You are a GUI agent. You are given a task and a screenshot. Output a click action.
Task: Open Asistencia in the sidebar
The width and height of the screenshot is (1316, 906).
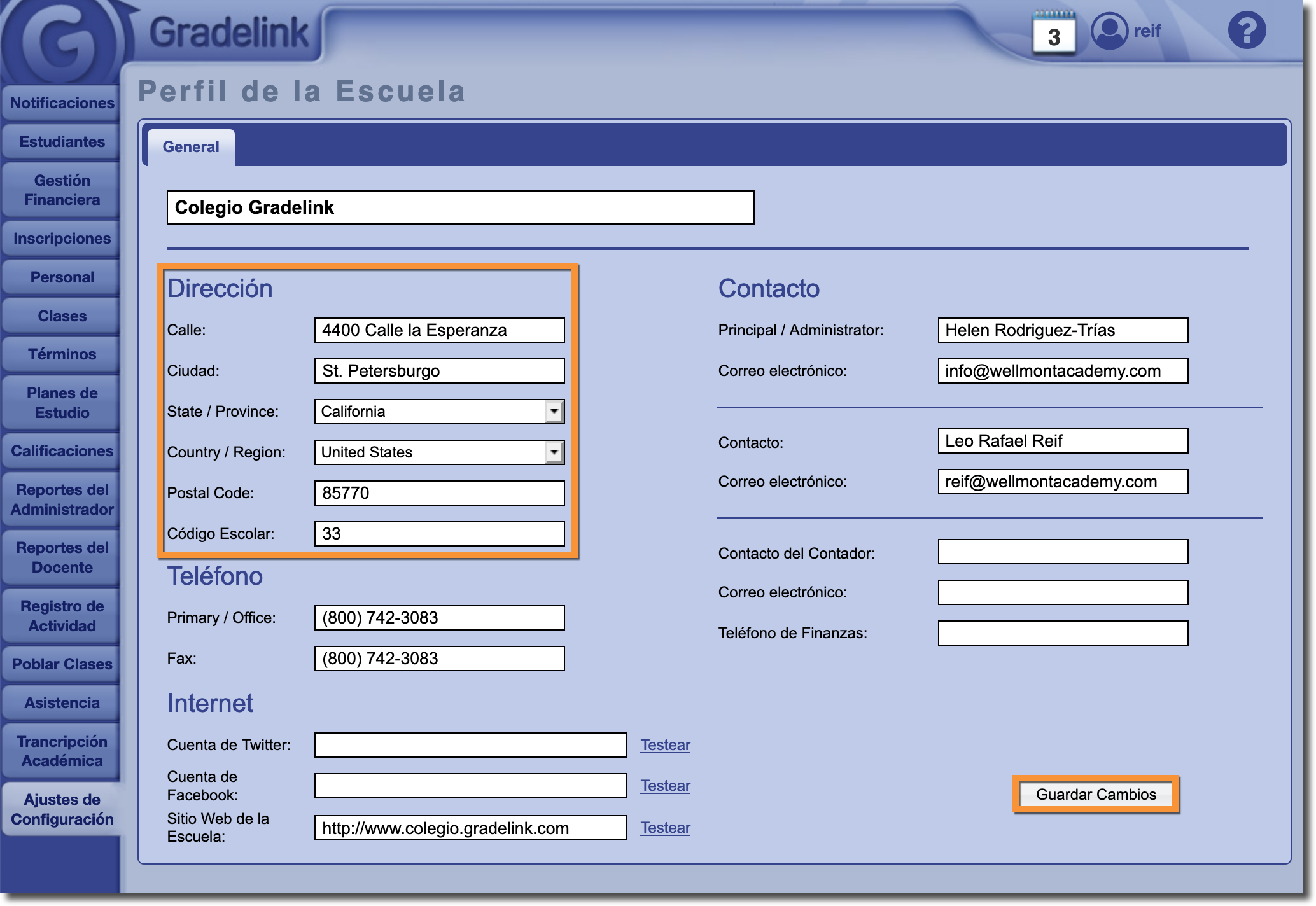pos(62,703)
